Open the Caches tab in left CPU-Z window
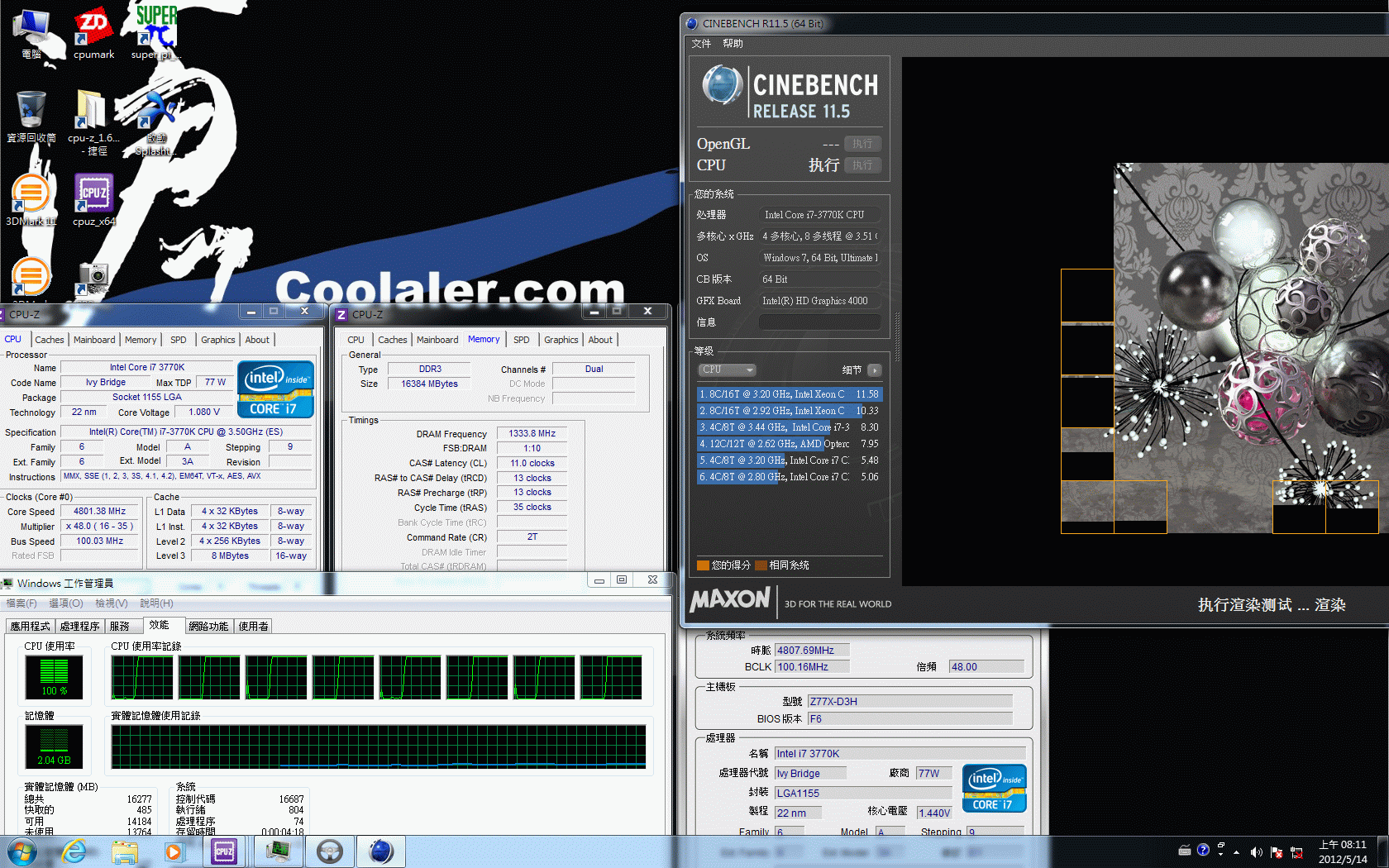This screenshot has height=868, width=1389. (x=50, y=340)
